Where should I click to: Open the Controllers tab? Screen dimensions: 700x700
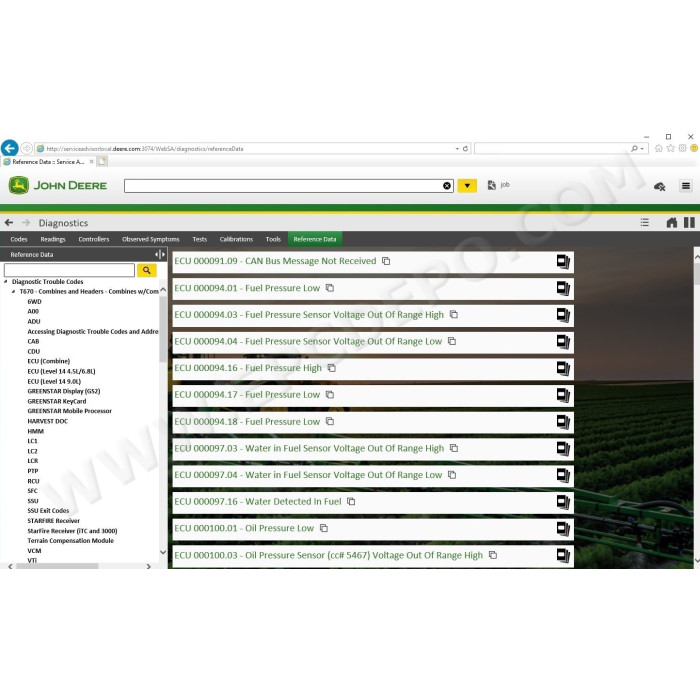click(94, 239)
